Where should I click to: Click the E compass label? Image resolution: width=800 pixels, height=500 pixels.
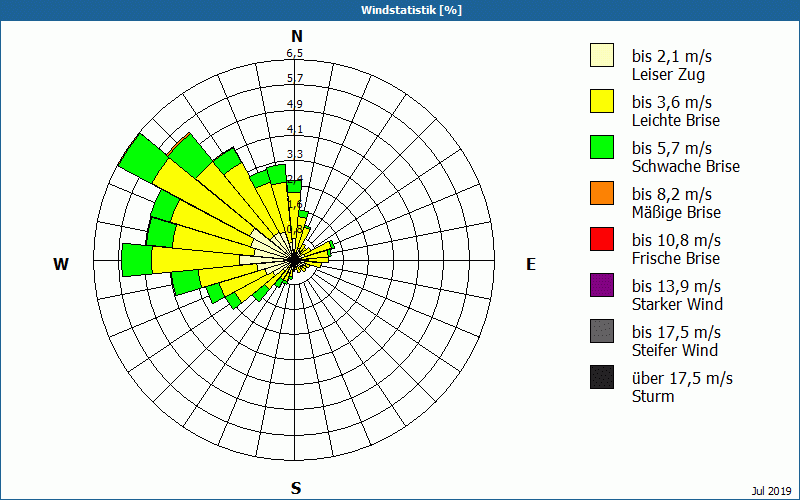(x=531, y=264)
